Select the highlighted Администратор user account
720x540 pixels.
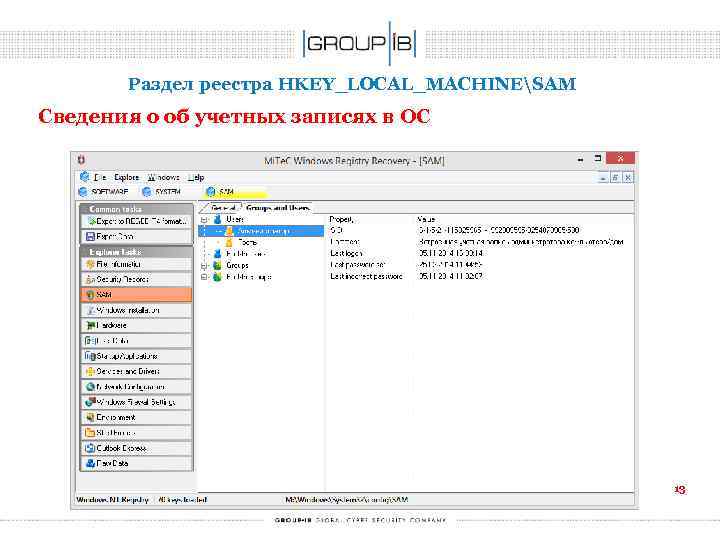click(263, 231)
